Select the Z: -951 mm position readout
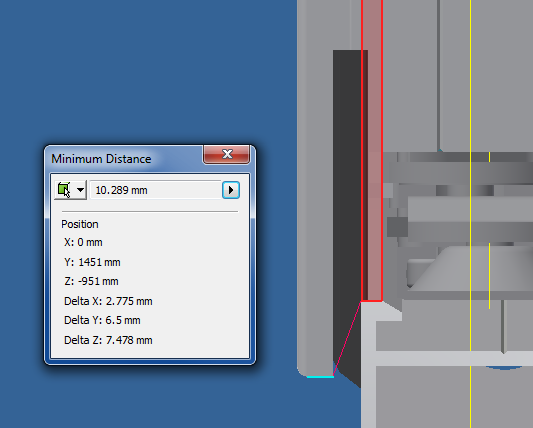The height and width of the screenshot is (428, 533). (91, 281)
